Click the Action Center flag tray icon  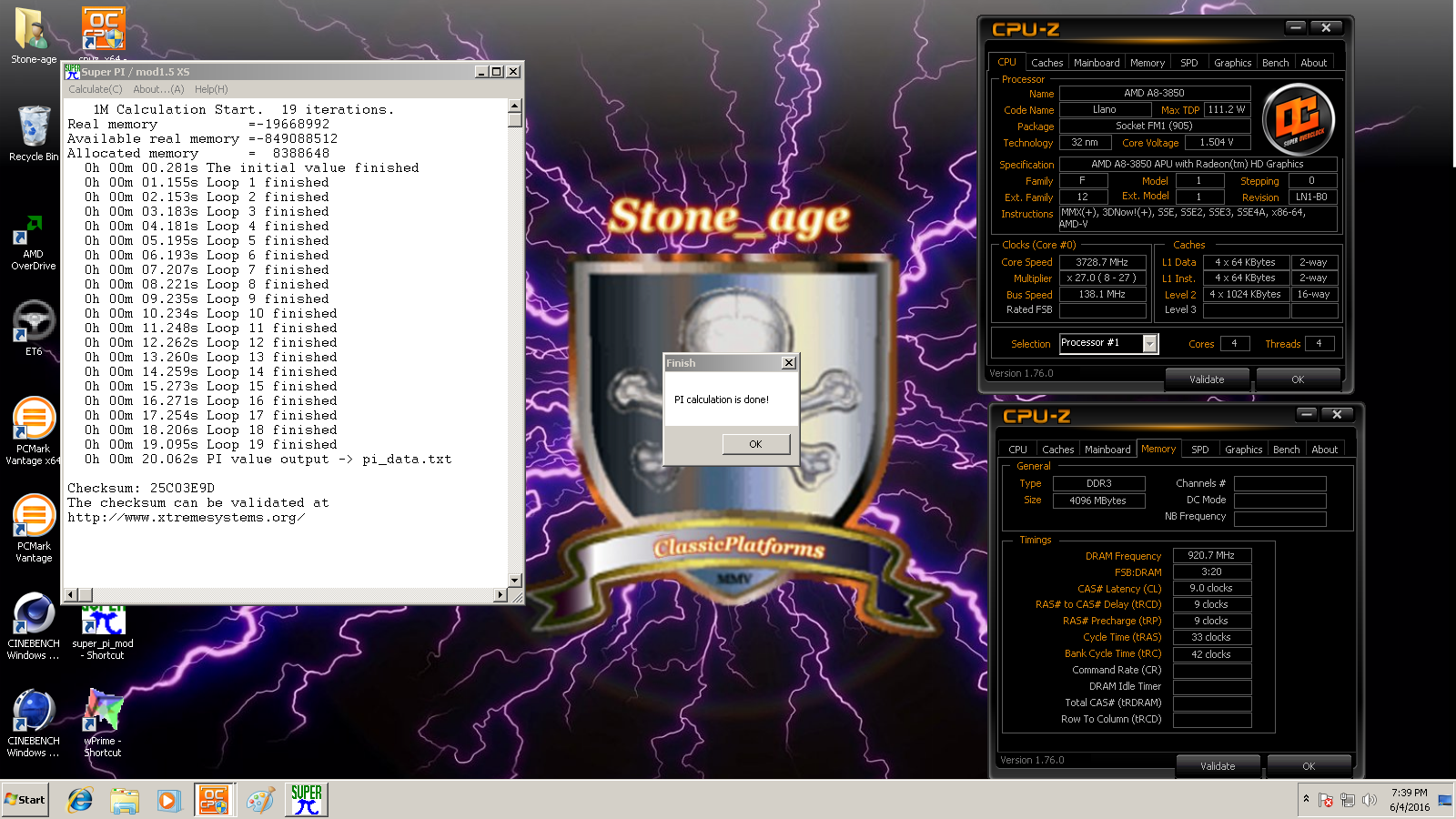point(1326,800)
